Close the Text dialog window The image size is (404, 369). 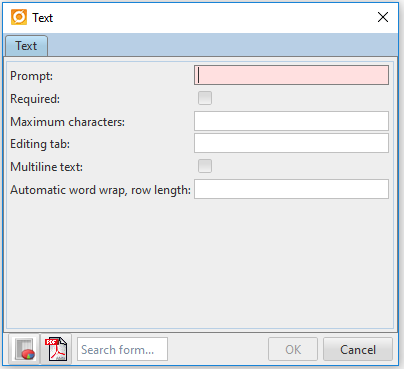point(383,17)
